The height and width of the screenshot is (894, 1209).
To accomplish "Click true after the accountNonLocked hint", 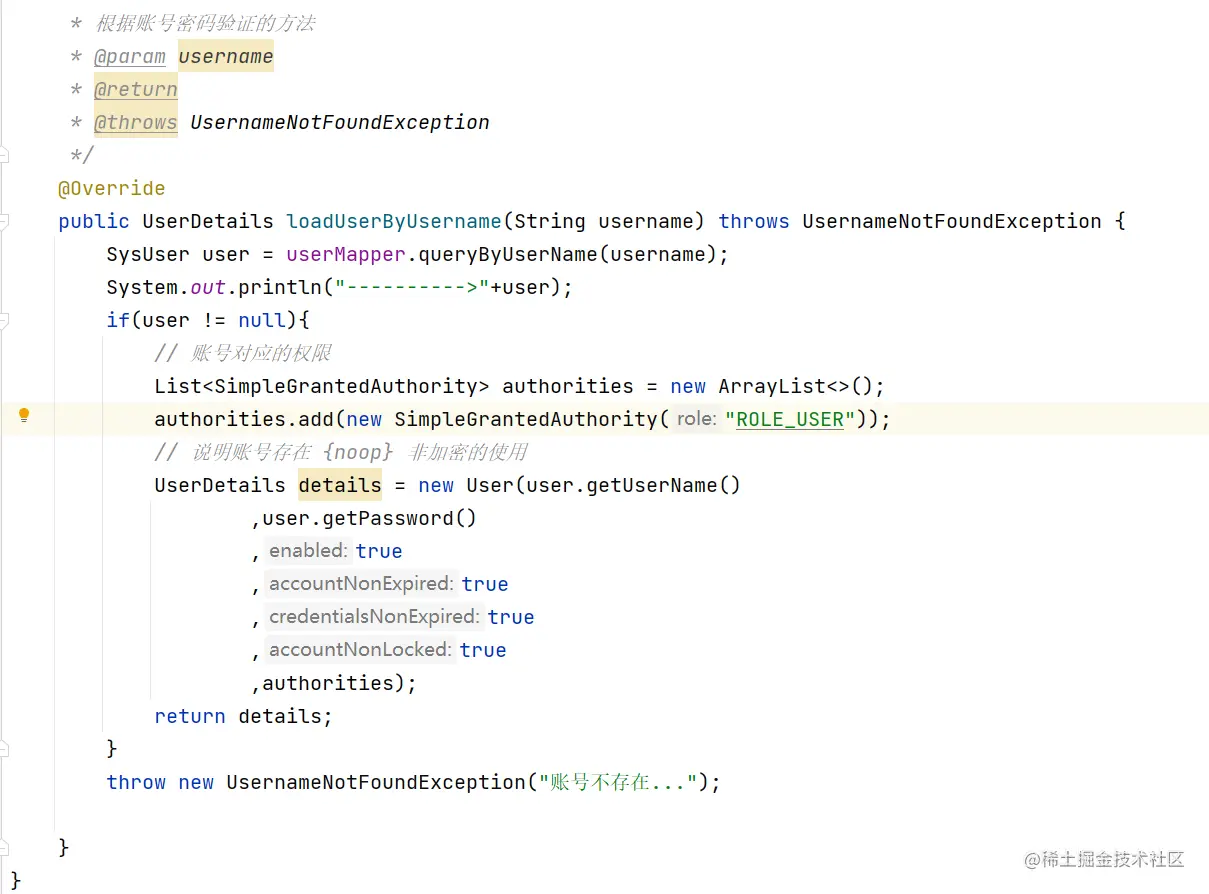I will (x=483, y=650).
